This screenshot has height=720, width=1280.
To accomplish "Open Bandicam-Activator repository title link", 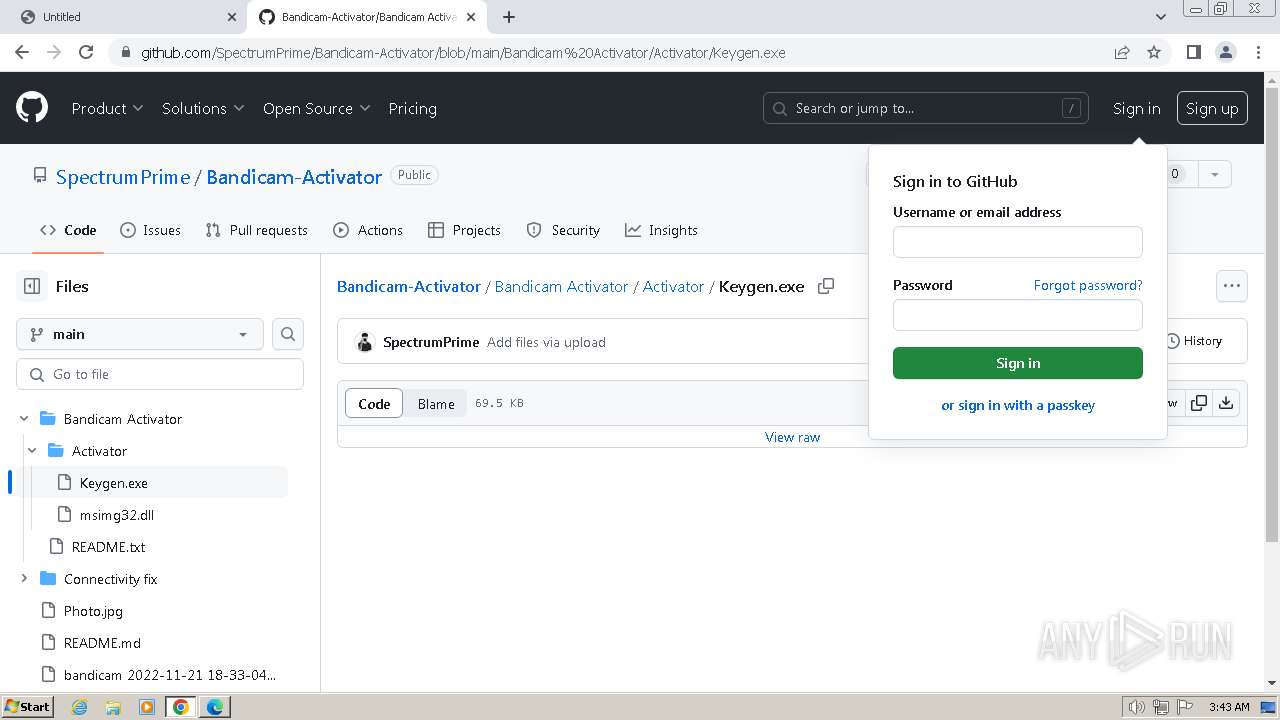I will pos(294,177).
